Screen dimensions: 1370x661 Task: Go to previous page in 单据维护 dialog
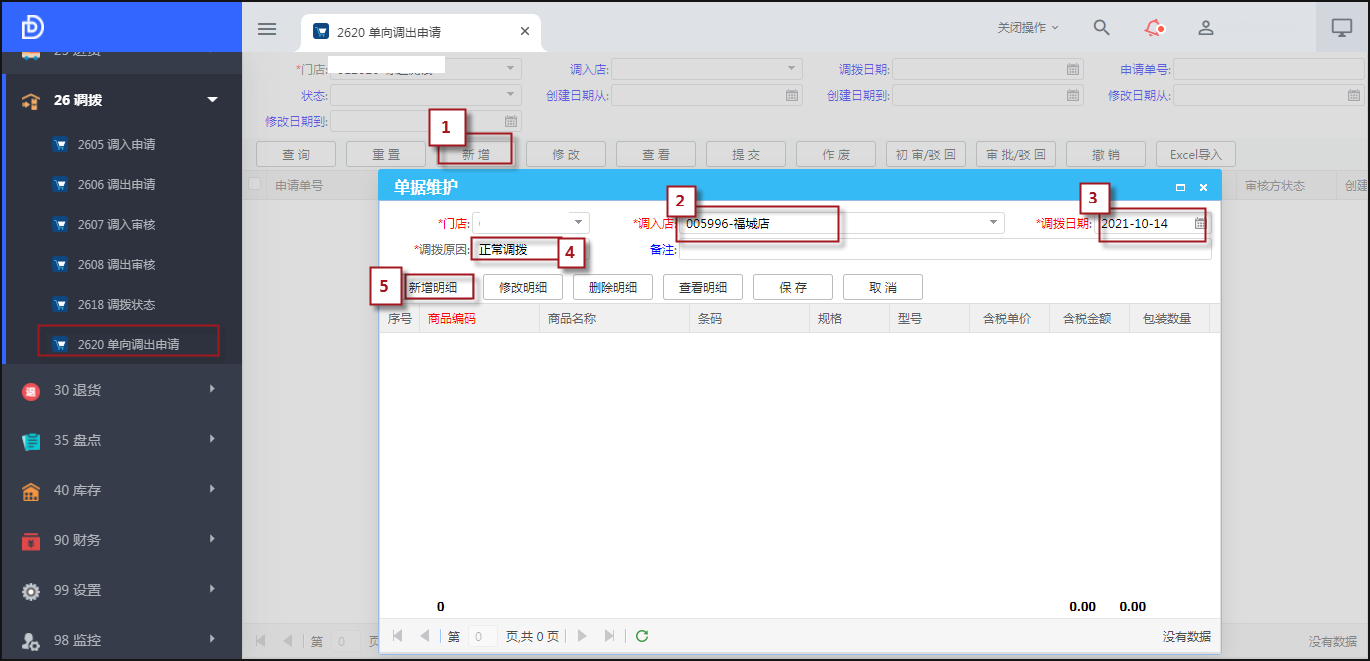click(424, 636)
